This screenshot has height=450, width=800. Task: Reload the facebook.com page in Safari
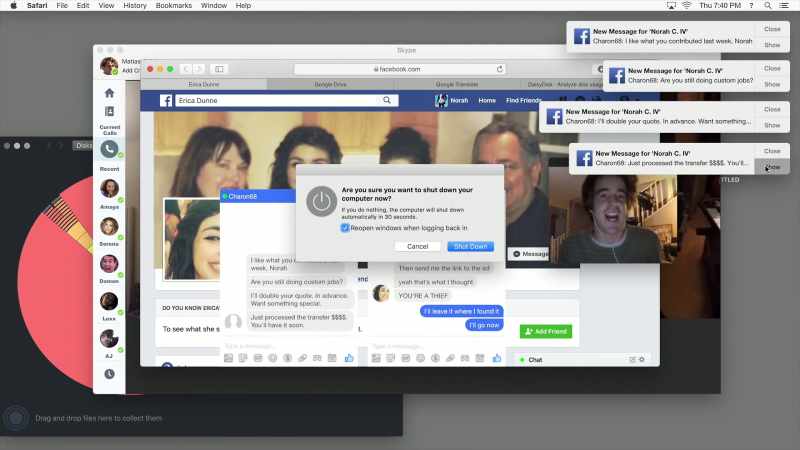499,69
